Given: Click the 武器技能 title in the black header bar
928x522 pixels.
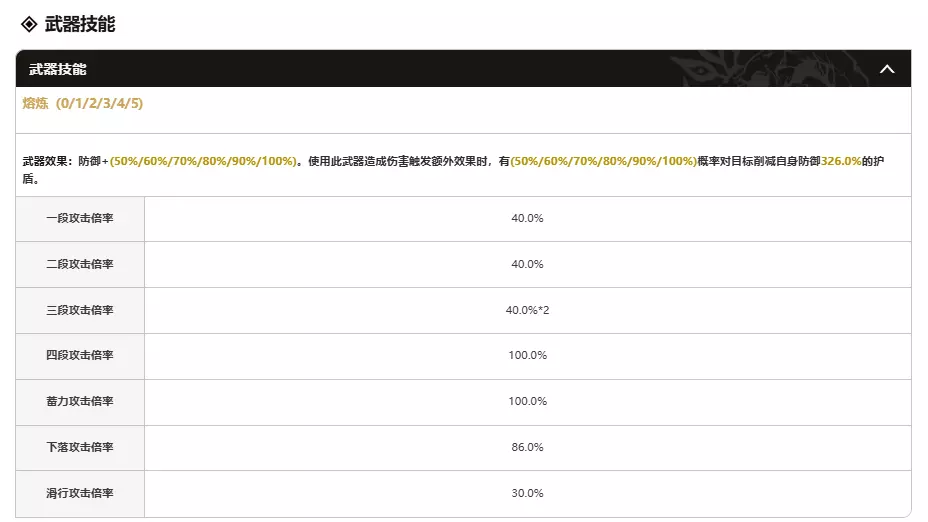Looking at the screenshot, I should [x=57, y=69].
